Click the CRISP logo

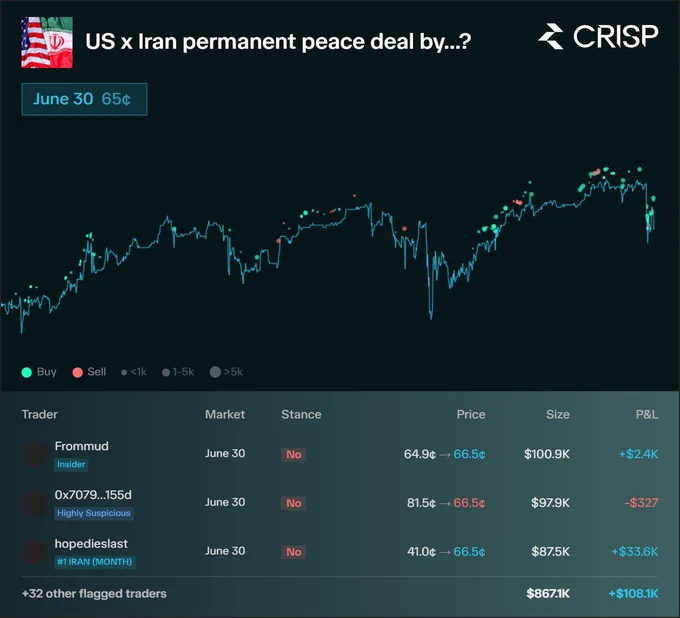[x=598, y=36]
